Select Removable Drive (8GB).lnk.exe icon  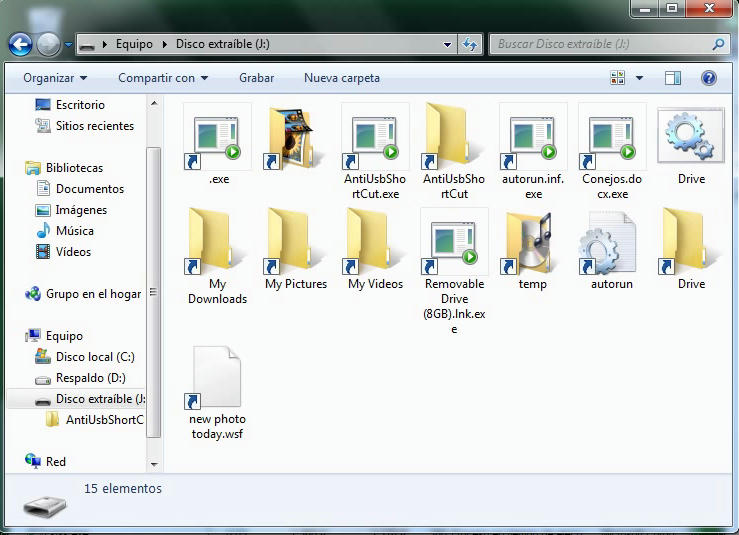[454, 242]
